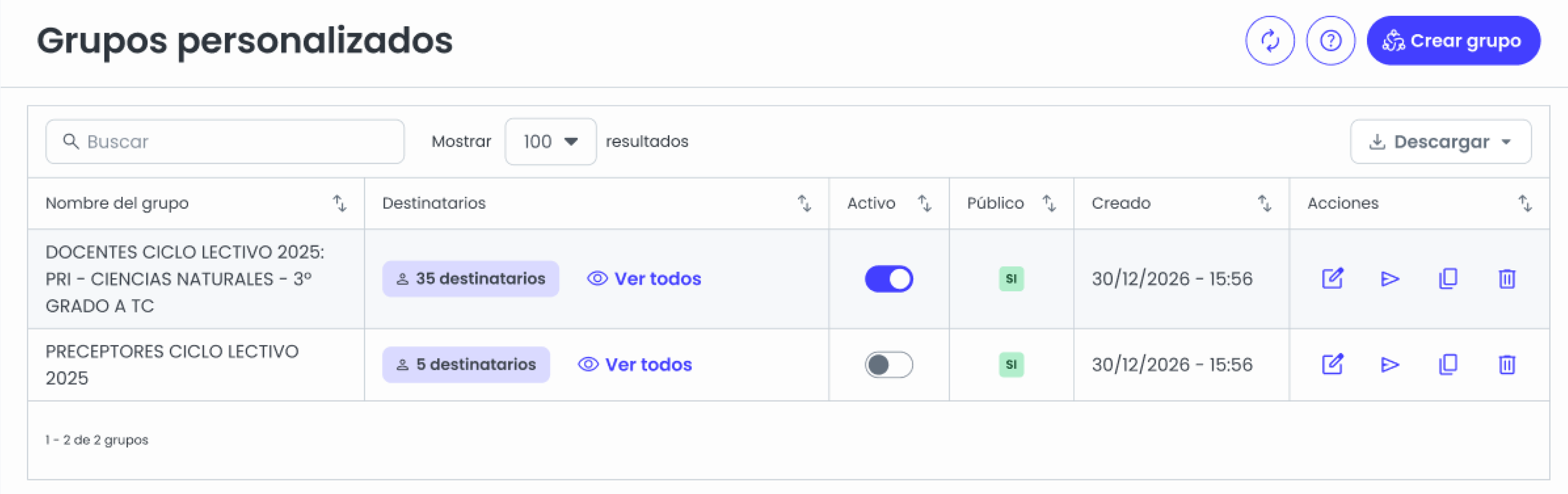Delete the DOCENTES CICLO LECTIVO group
1568x494 pixels.
coord(1507,279)
